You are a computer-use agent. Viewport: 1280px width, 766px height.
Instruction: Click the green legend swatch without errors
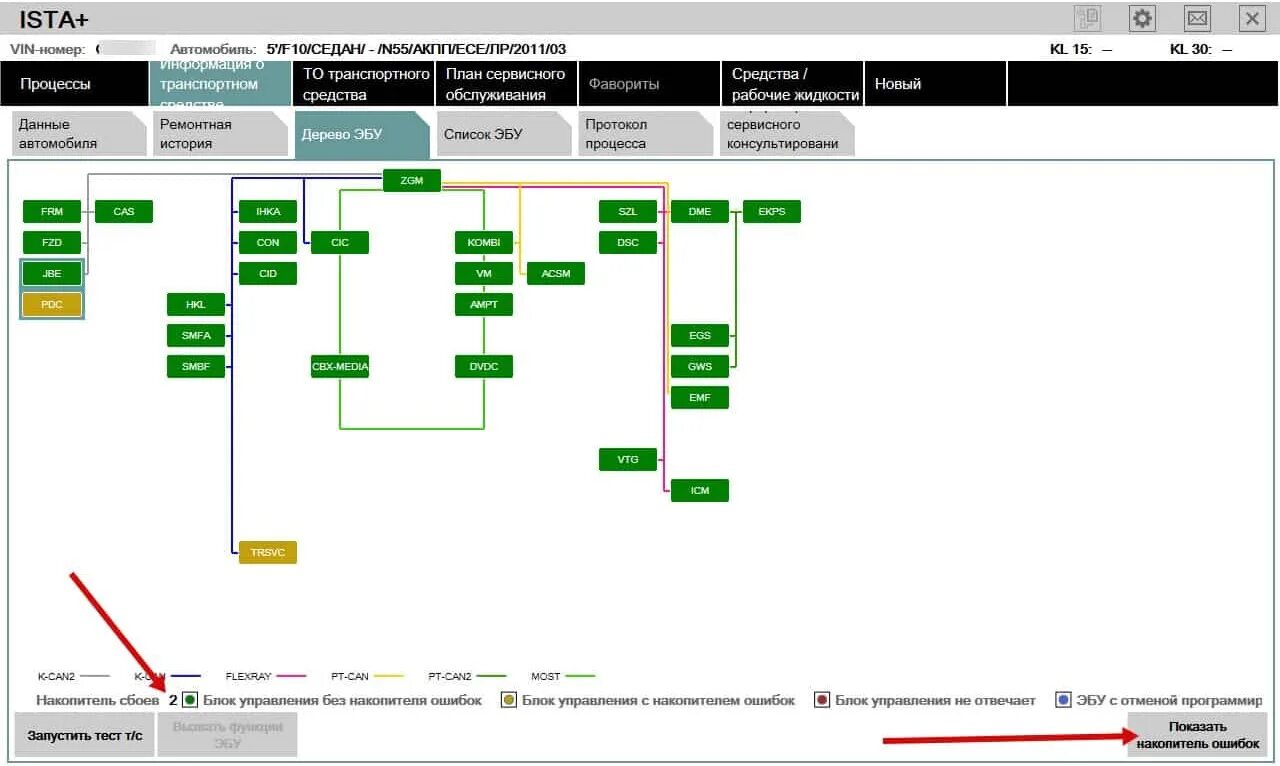click(190, 700)
